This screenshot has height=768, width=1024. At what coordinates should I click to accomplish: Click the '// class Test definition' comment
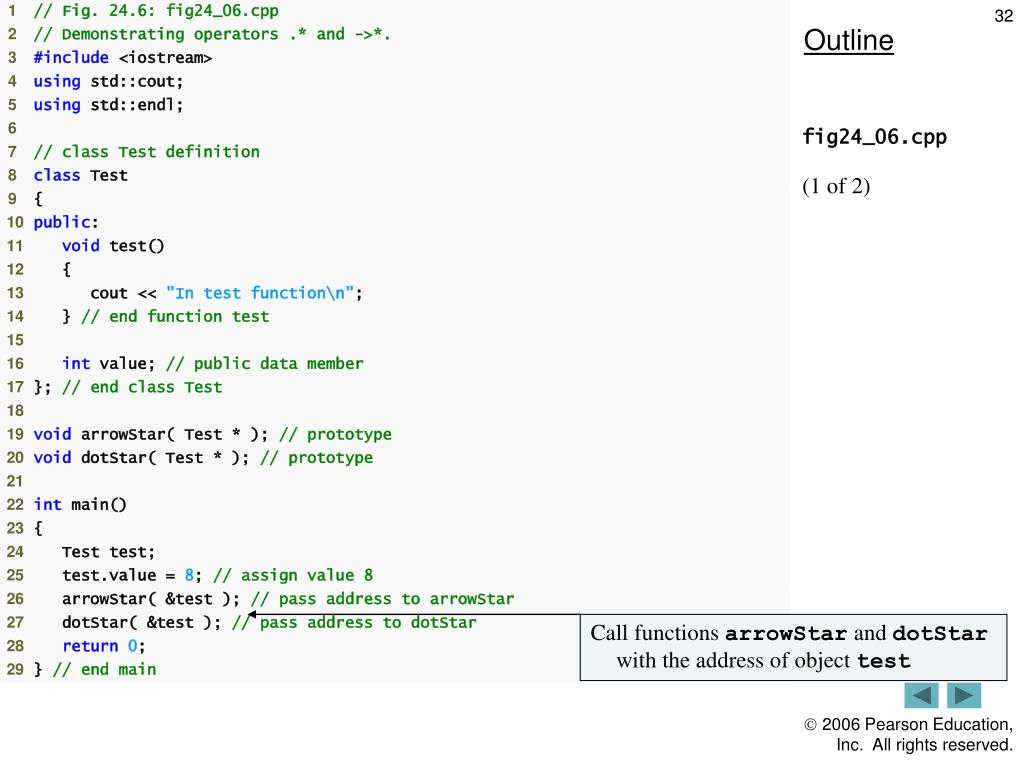pyautogui.click(x=146, y=152)
